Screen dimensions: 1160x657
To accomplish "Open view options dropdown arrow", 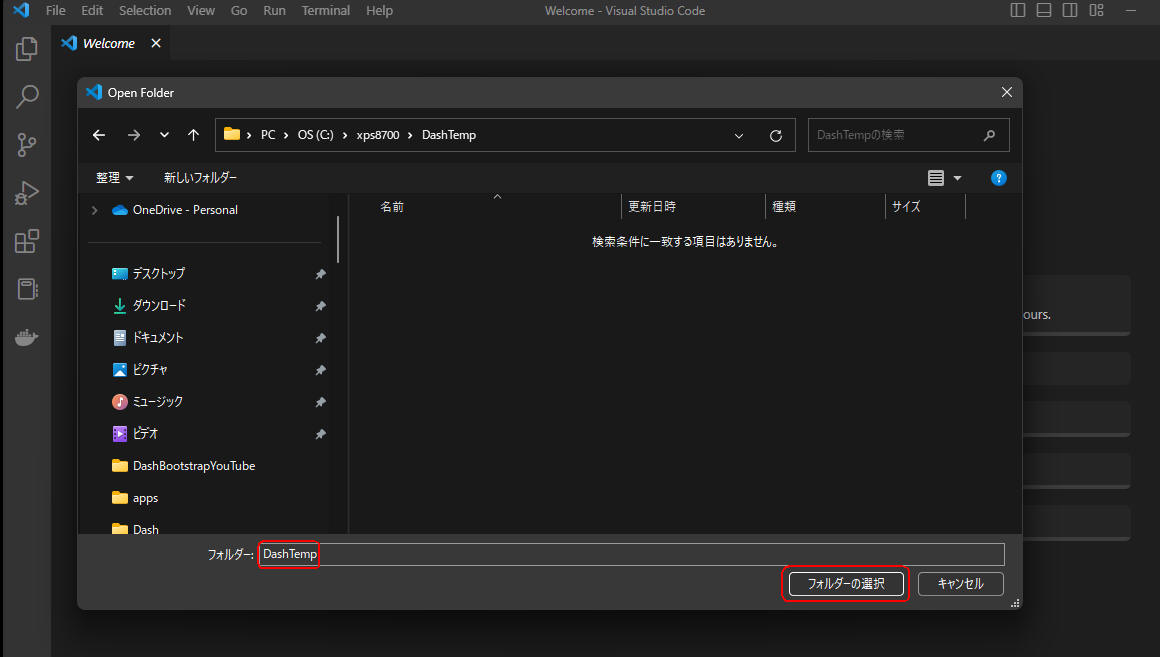I will pos(957,178).
